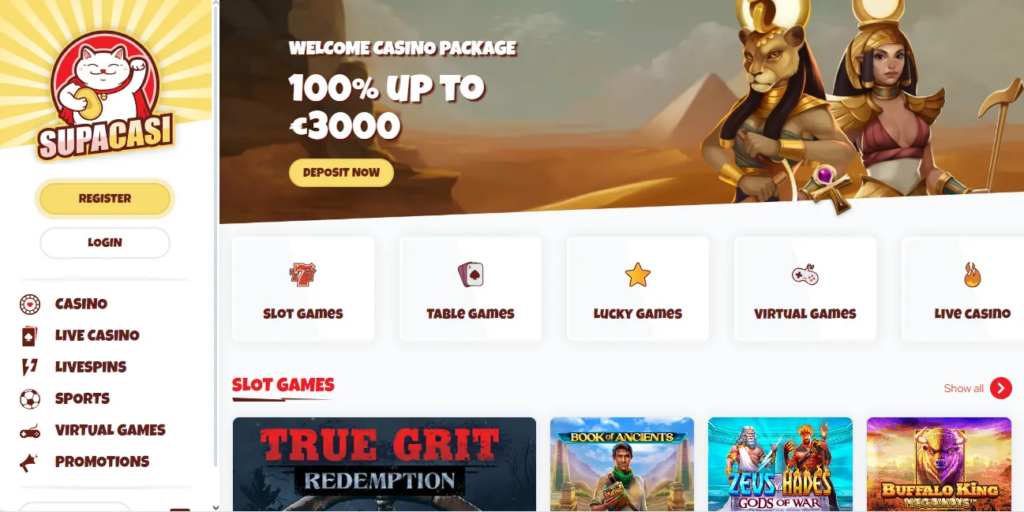Launch the True Grit Redemption game thumbnail
Viewport: 1024px width, 512px height.
pyautogui.click(x=384, y=464)
